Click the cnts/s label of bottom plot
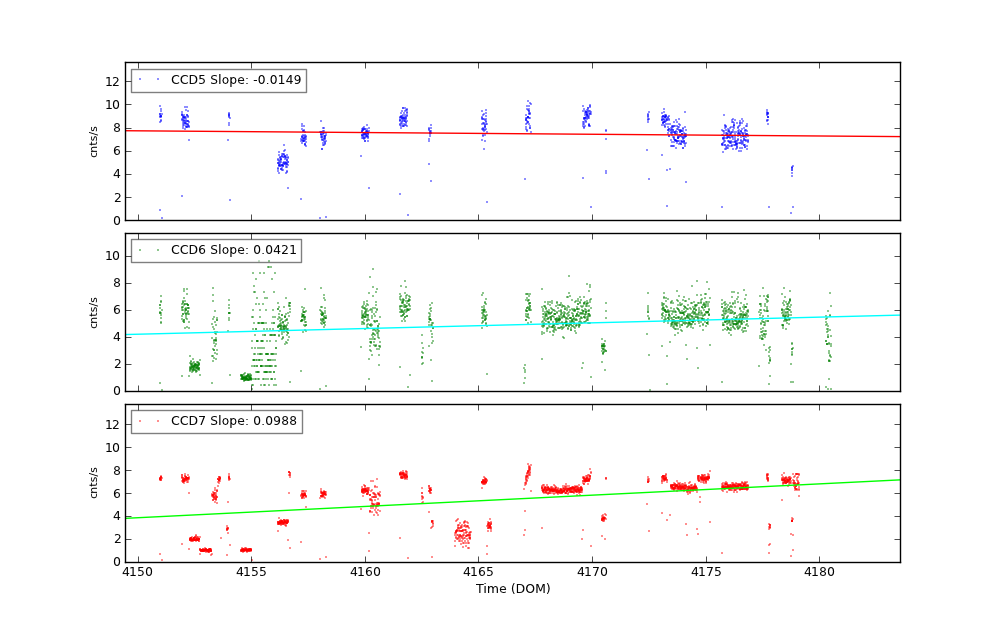 [x=94, y=483]
